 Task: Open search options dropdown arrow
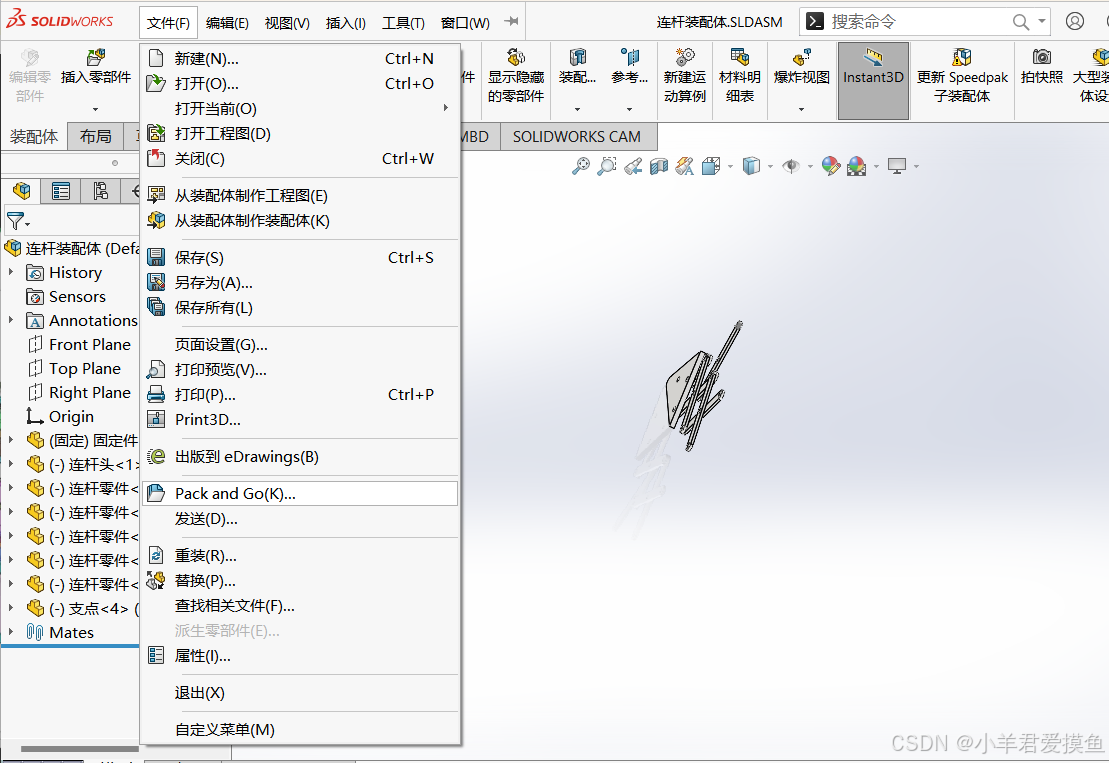coord(1042,21)
